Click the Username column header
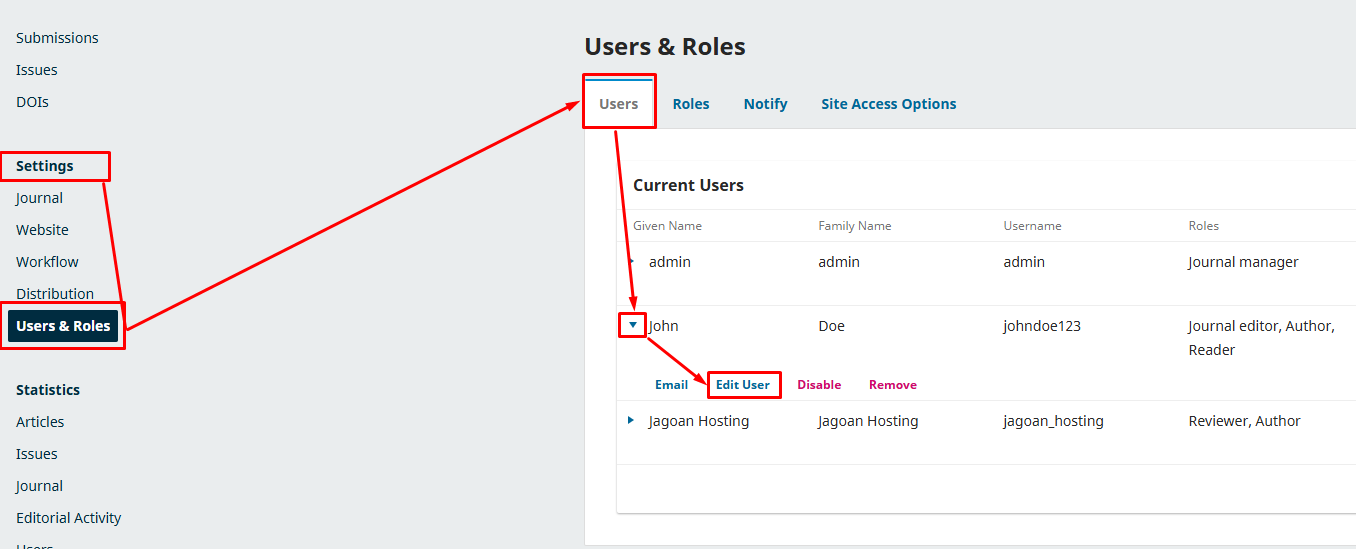Viewport: 1356px width, 549px height. point(1032,226)
